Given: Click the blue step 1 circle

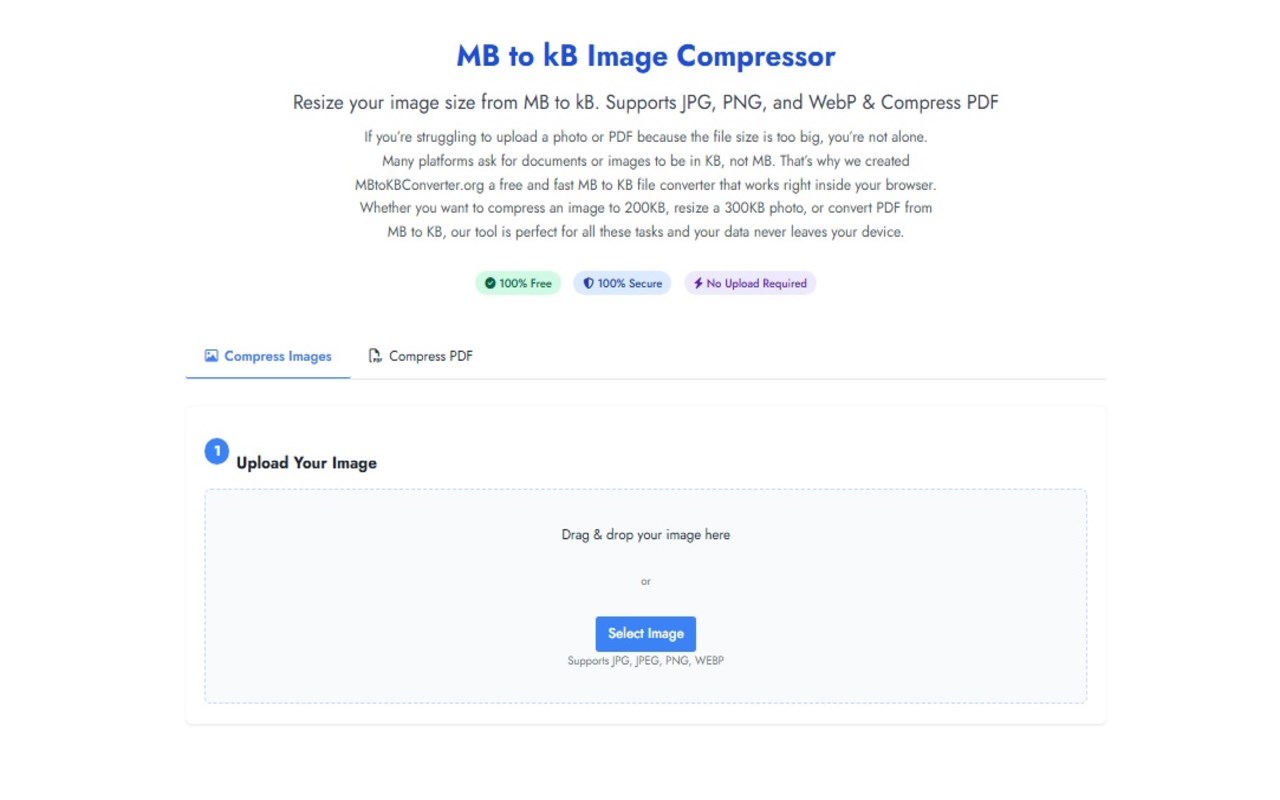Looking at the screenshot, I should (x=217, y=452).
